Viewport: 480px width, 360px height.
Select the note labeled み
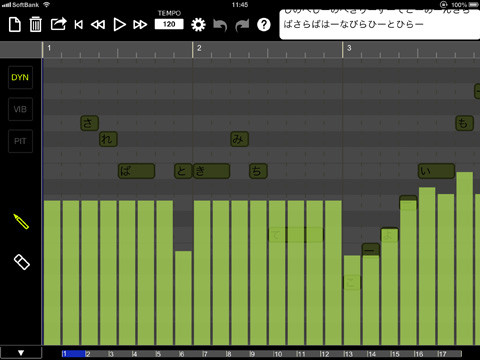(x=239, y=139)
